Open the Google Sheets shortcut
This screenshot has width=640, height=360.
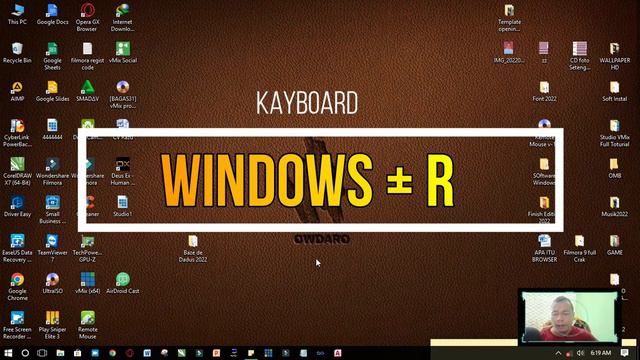click(52, 56)
